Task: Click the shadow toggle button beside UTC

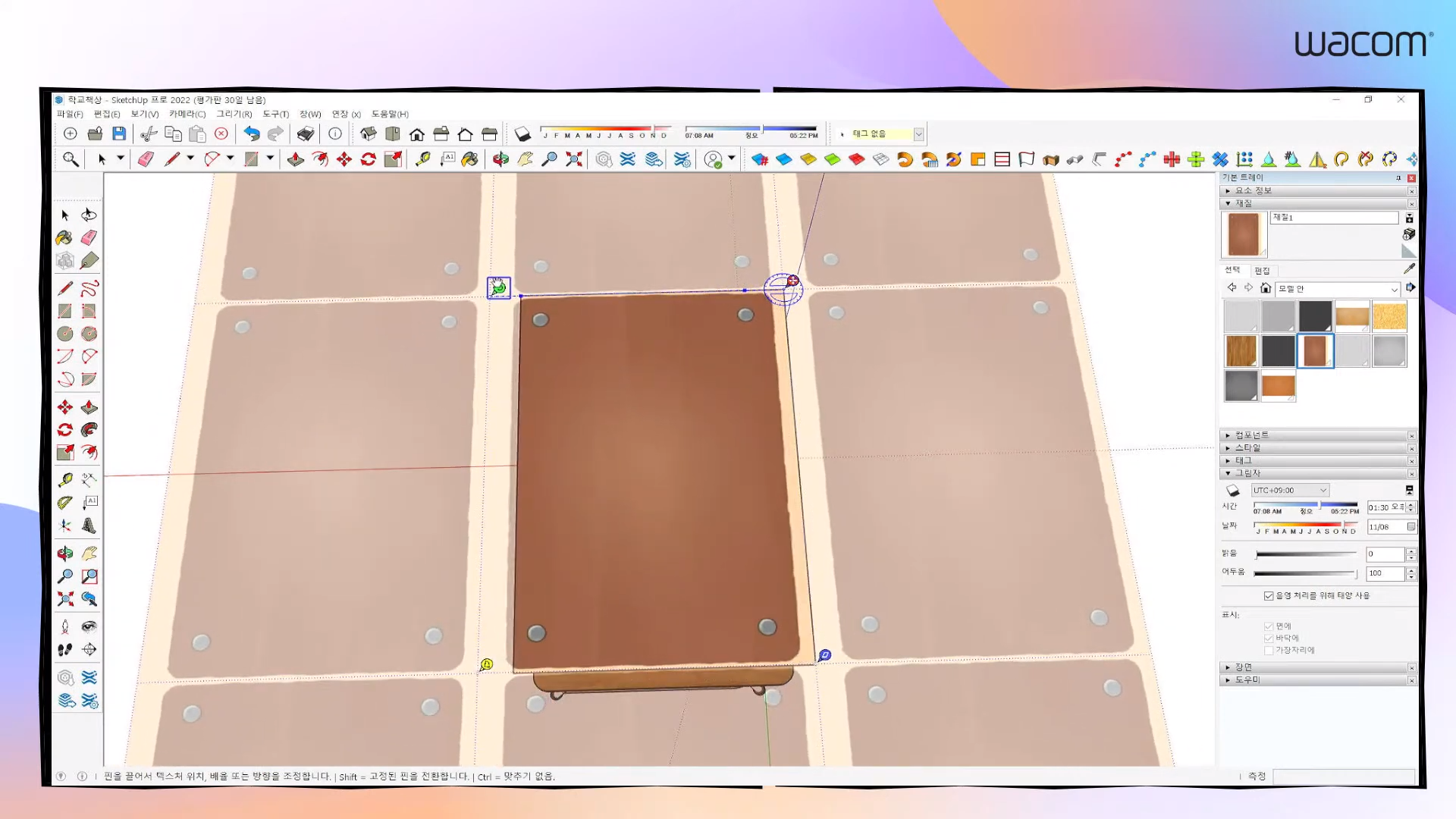Action: click(1233, 491)
